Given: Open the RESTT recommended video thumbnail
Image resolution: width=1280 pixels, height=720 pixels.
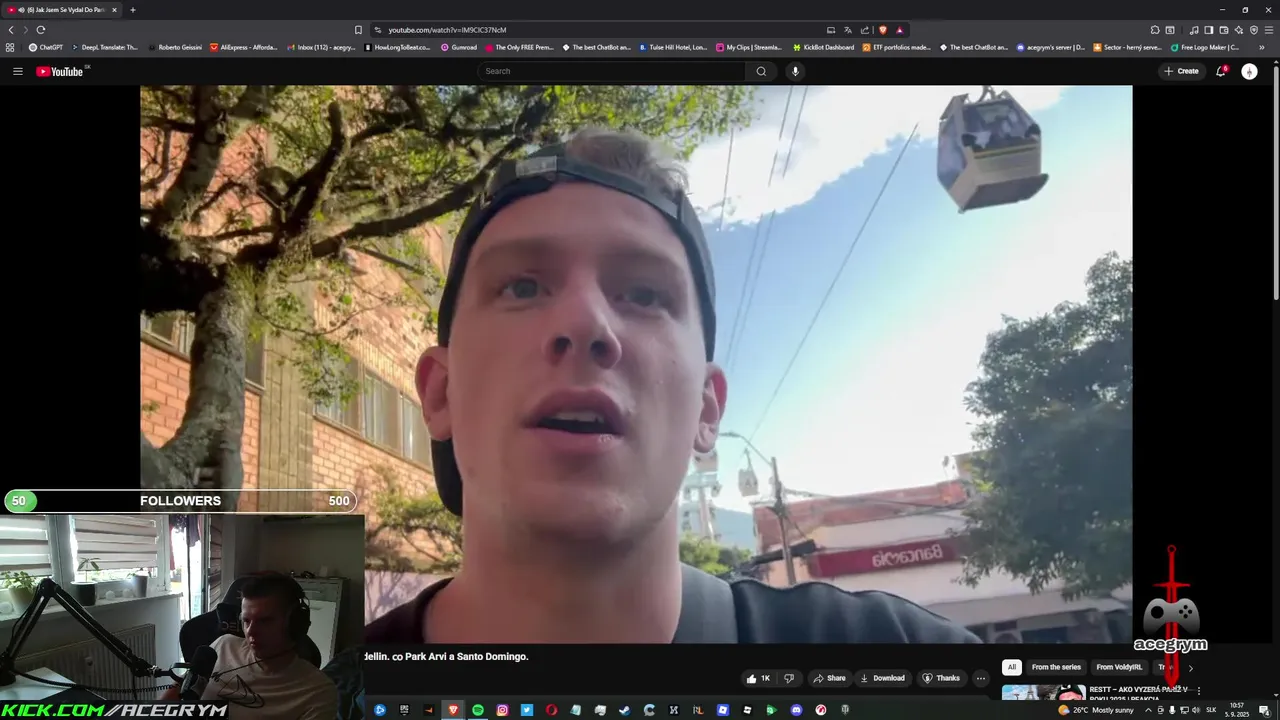Looking at the screenshot, I should click(x=1043, y=692).
